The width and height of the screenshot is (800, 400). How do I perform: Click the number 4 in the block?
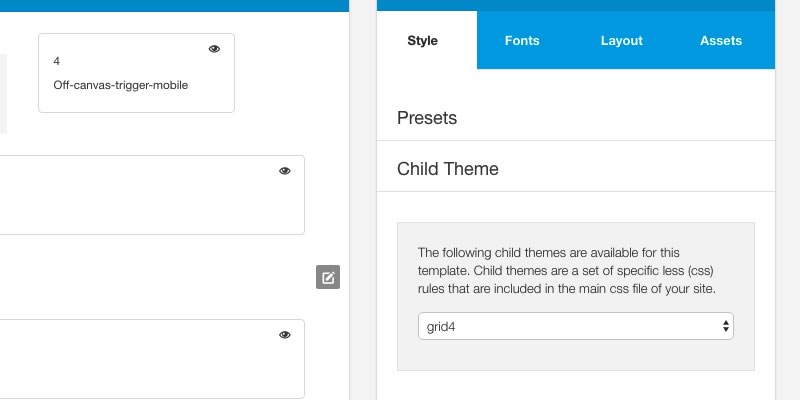click(x=57, y=61)
